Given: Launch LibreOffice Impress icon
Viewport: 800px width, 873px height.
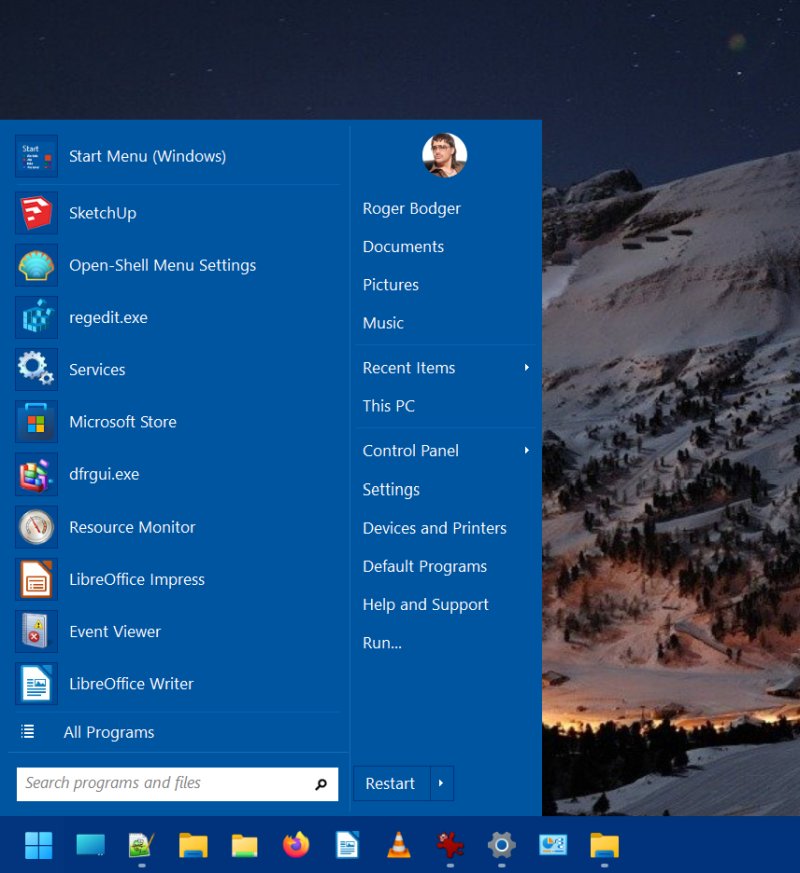Looking at the screenshot, I should click(36, 579).
